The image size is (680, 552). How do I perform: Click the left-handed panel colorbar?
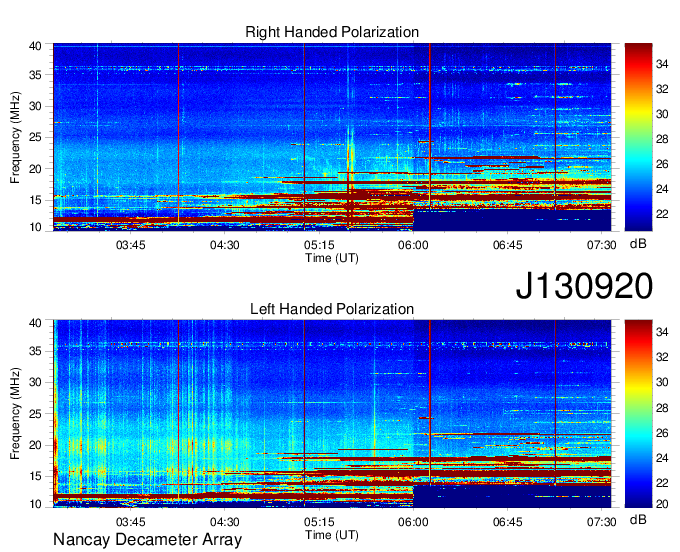[x=638, y=414]
